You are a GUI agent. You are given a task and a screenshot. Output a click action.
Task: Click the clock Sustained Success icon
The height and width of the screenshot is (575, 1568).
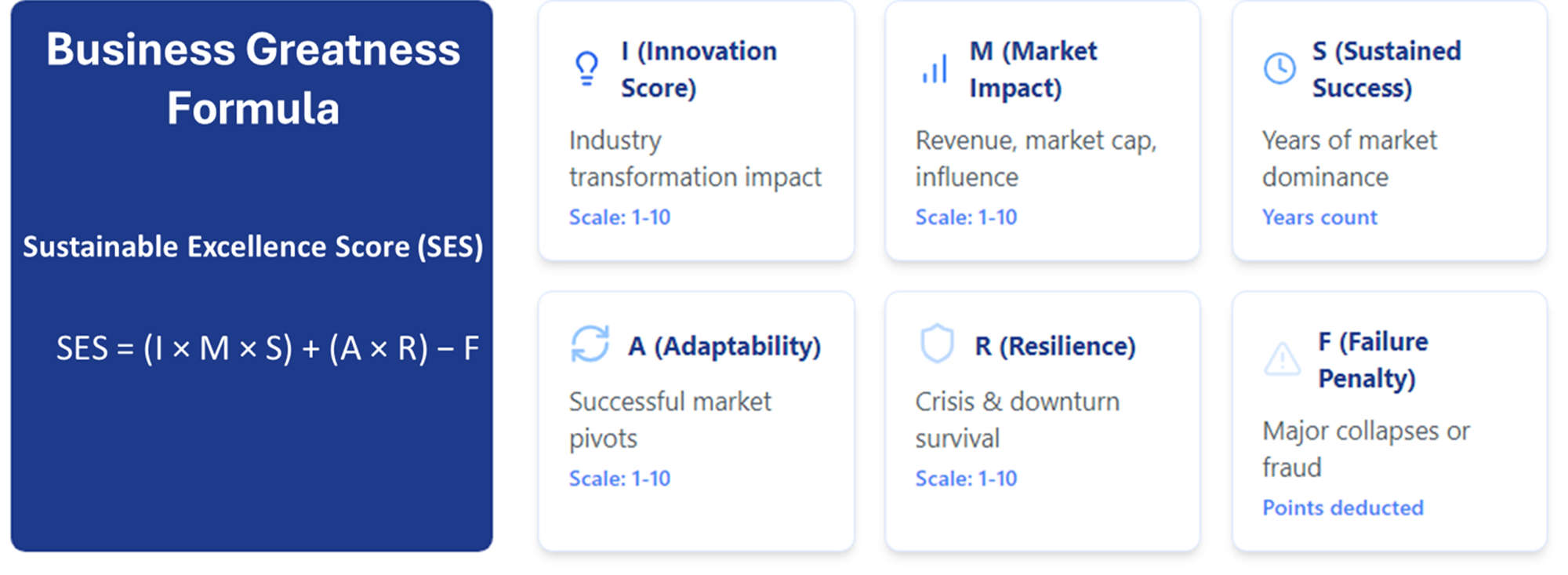(1280, 69)
